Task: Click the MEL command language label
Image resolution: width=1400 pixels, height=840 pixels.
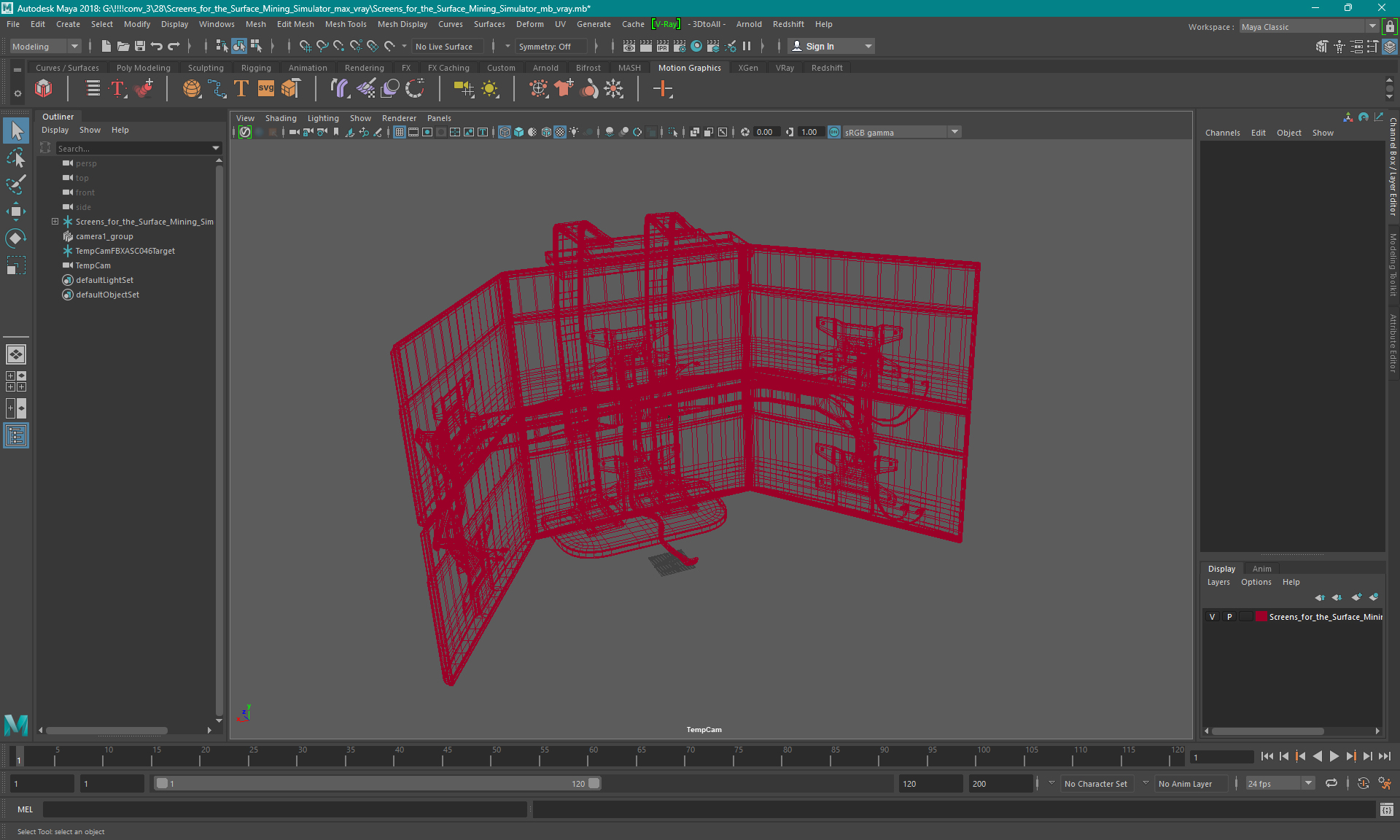Action: pyautogui.click(x=26, y=809)
